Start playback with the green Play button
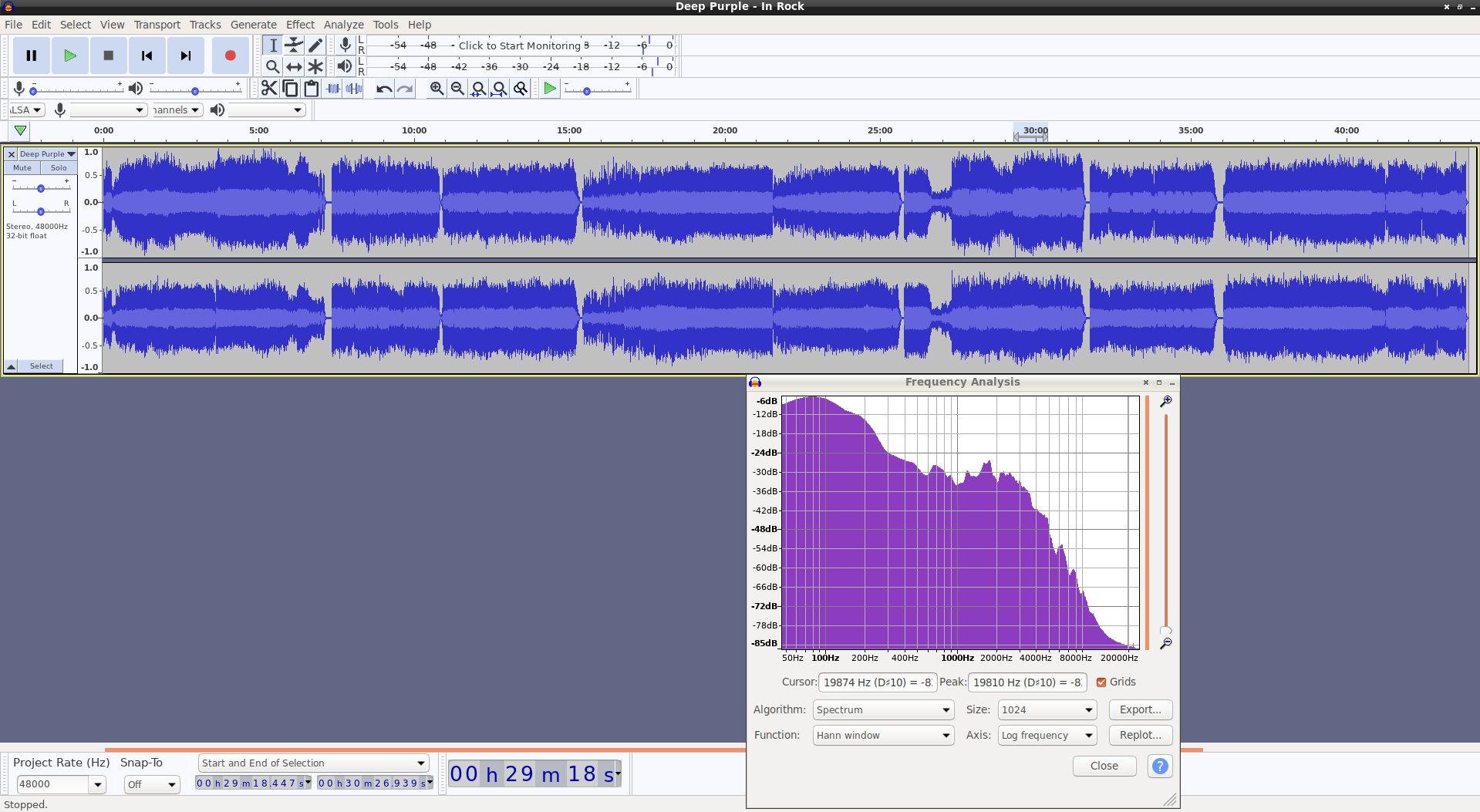Viewport: 1480px width, 812px height. [70, 56]
